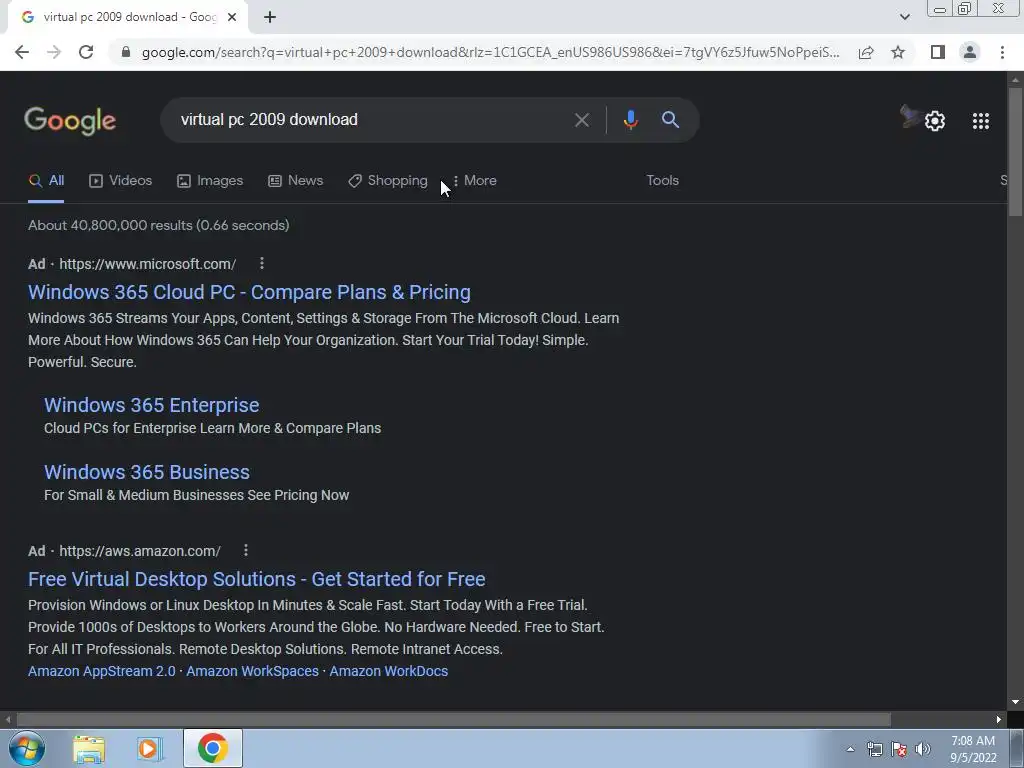The width and height of the screenshot is (1024, 768).
Task: Open Google quick settings gear
Action: [x=935, y=121]
